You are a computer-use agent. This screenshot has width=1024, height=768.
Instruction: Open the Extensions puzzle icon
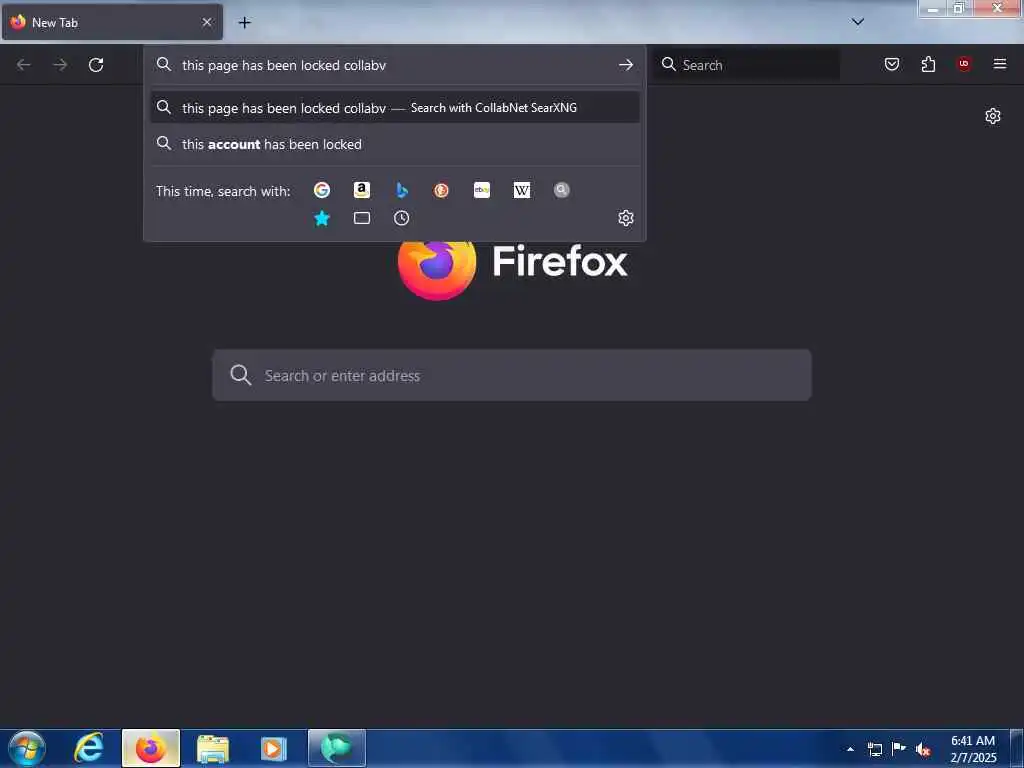click(928, 64)
